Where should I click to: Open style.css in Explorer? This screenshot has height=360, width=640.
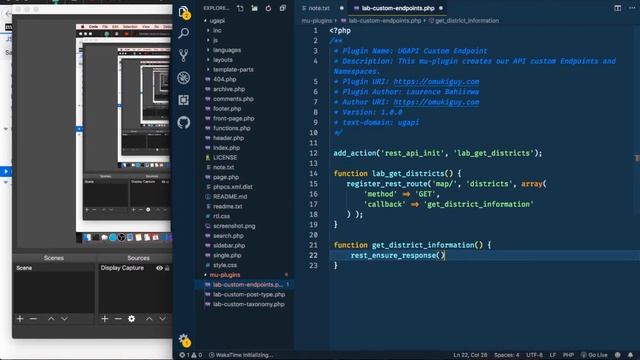coord(224,265)
